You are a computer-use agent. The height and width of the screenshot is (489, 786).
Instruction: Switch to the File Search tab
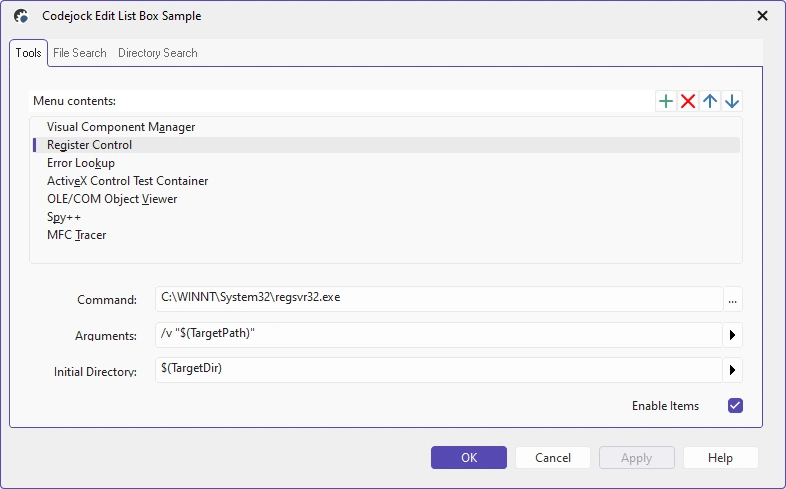(80, 53)
